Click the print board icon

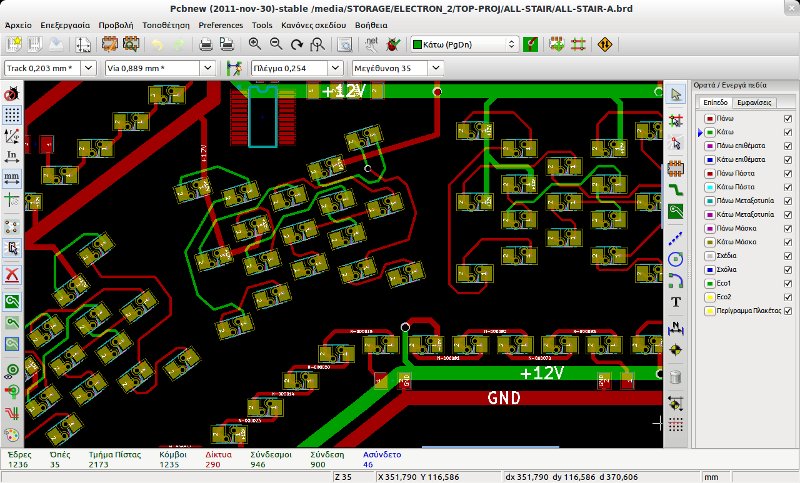(x=205, y=44)
